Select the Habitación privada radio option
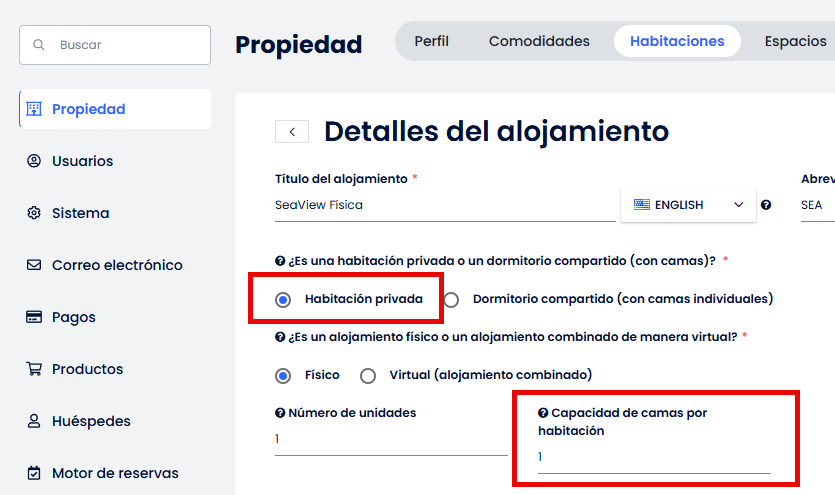This screenshot has height=495, width=835. click(x=283, y=299)
